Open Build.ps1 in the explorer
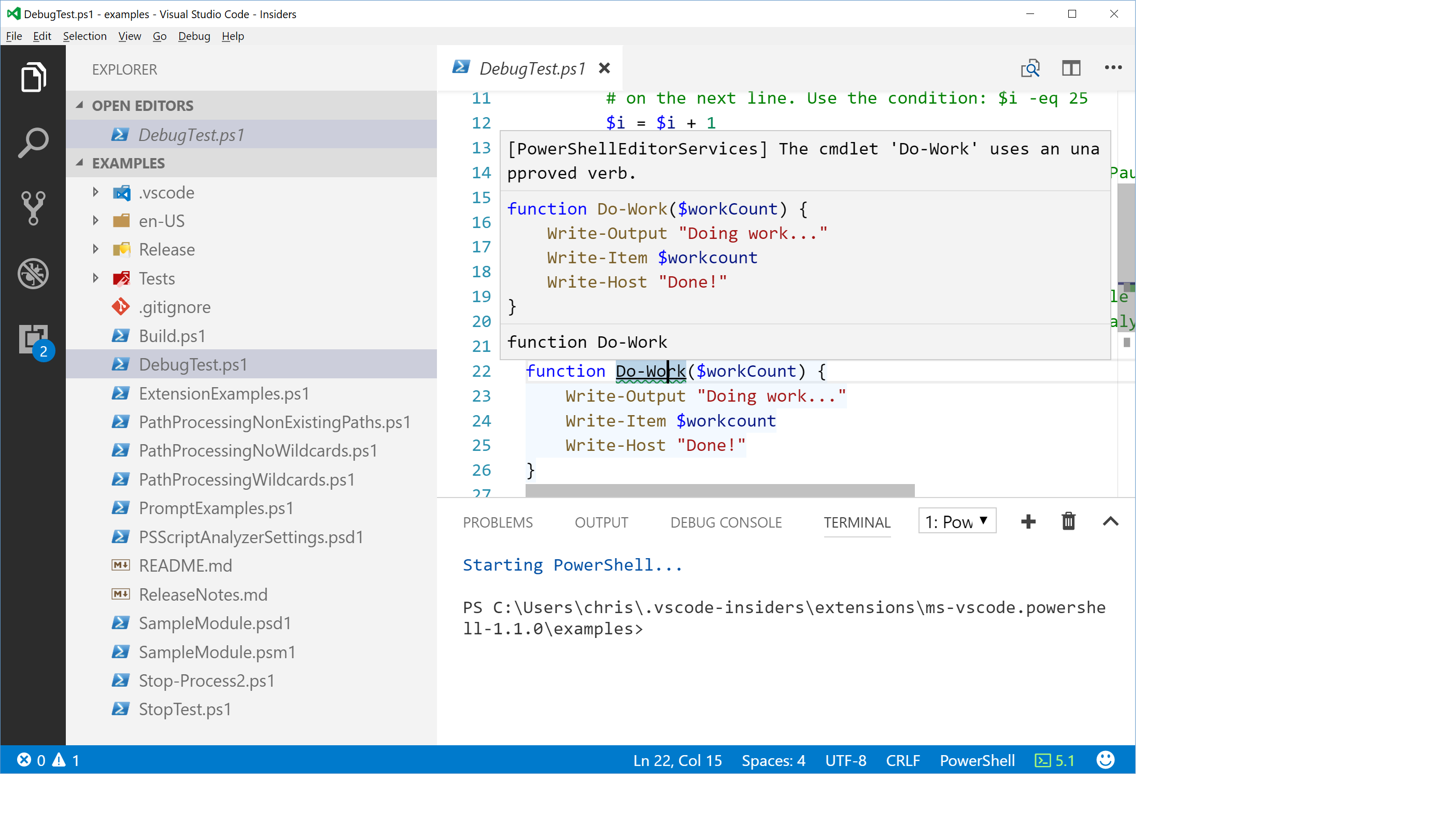 (251, 336)
